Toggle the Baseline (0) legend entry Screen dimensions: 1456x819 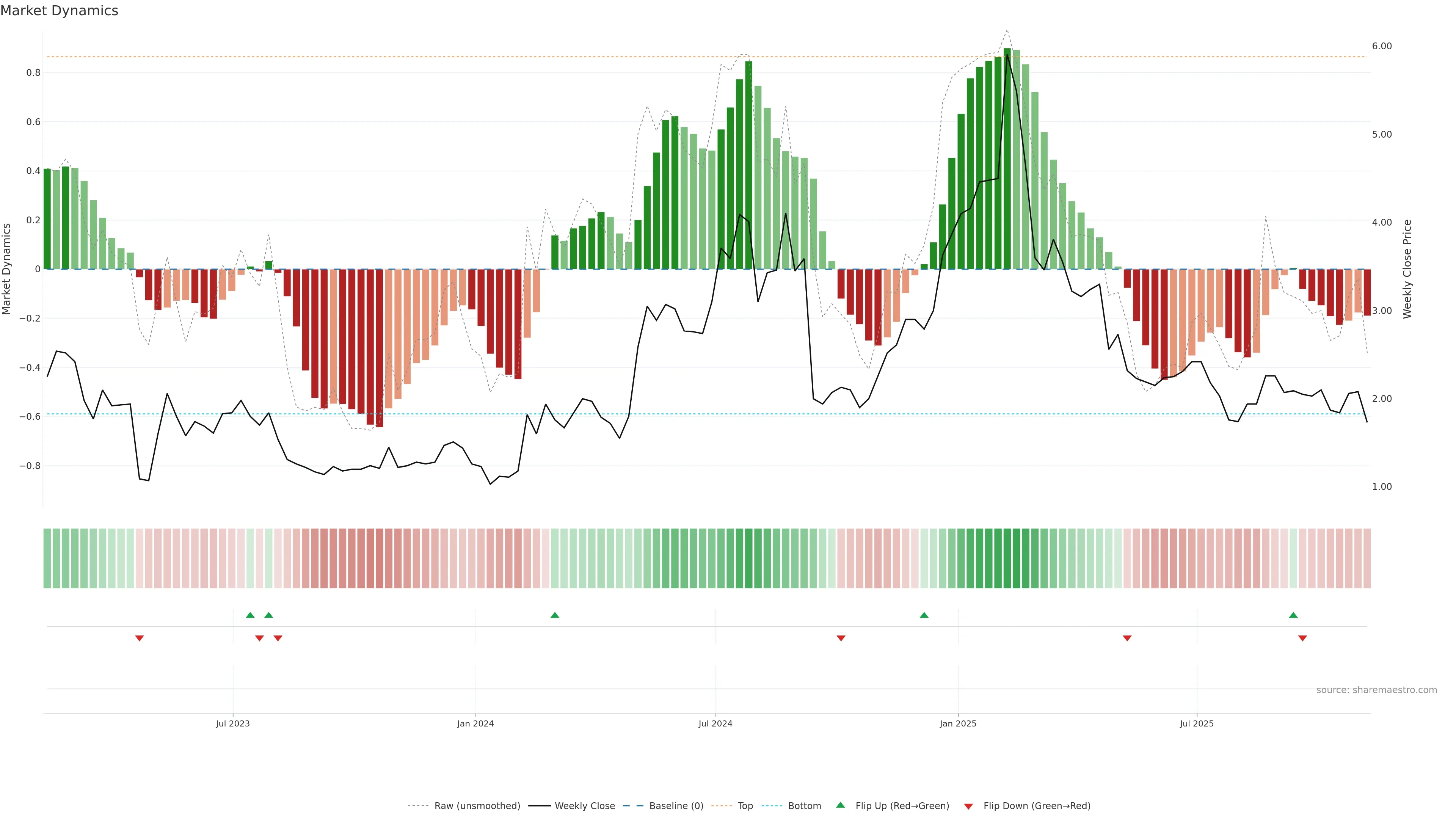(x=676, y=806)
